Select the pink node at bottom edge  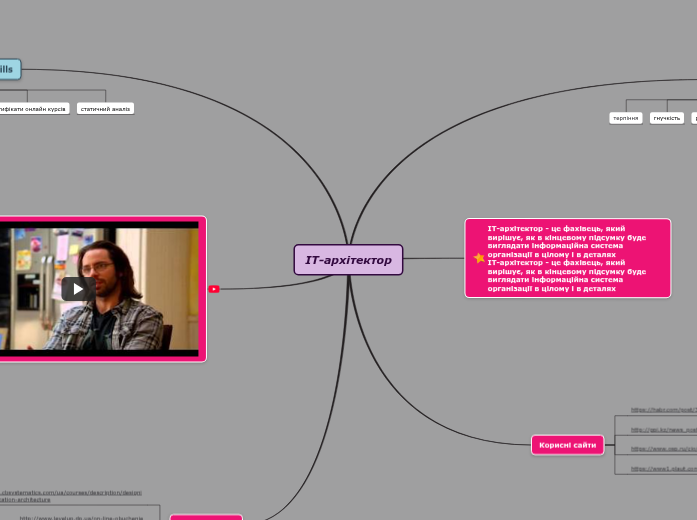(206, 517)
